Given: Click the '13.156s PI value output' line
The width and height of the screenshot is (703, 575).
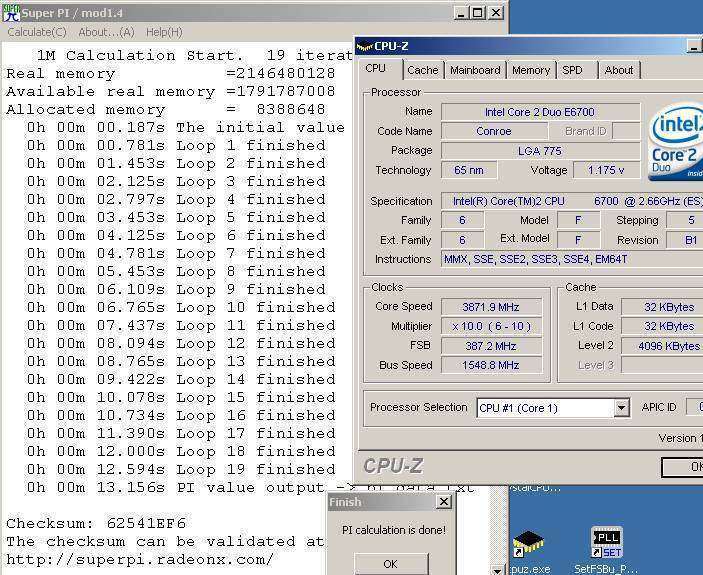Looking at the screenshot, I should (x=250, y=487).
